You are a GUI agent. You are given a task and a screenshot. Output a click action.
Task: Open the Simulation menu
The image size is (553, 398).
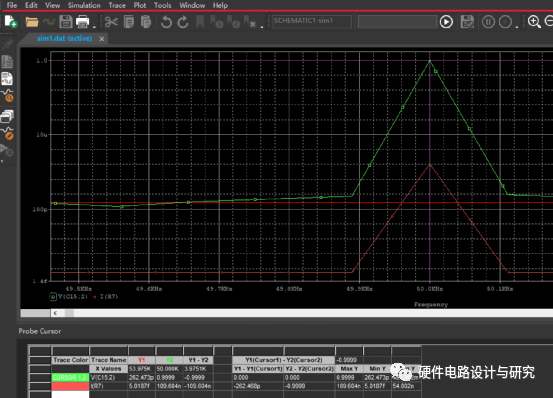point(84,5)
